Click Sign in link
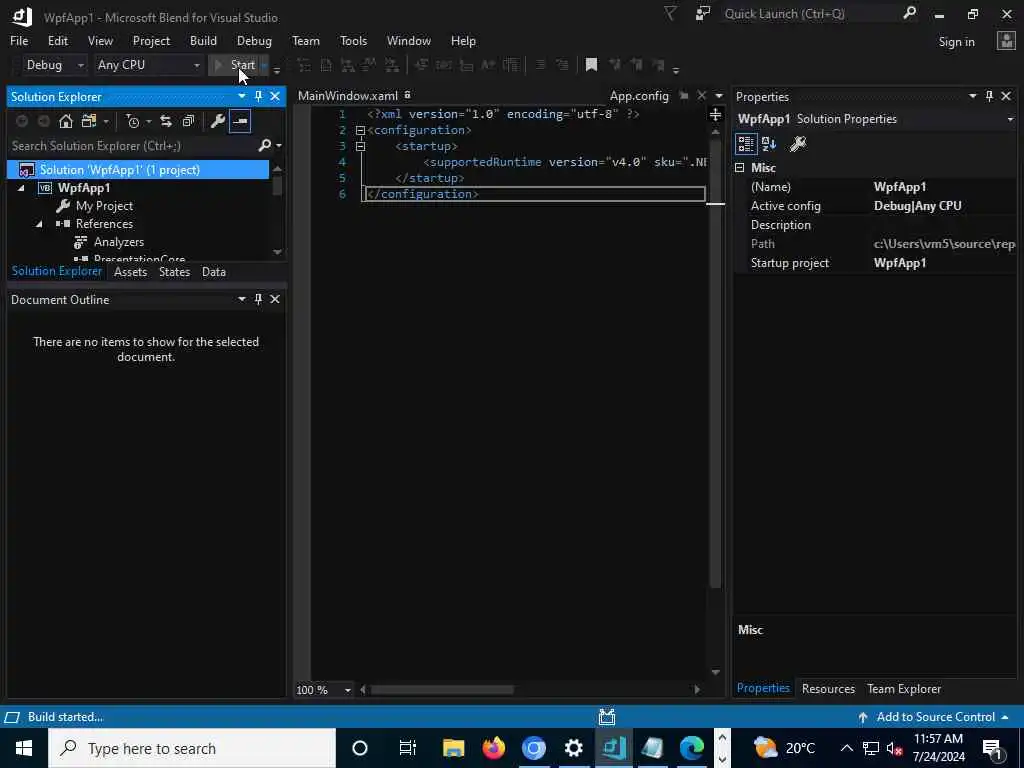 pyautogui.click(x=956, y=42)
